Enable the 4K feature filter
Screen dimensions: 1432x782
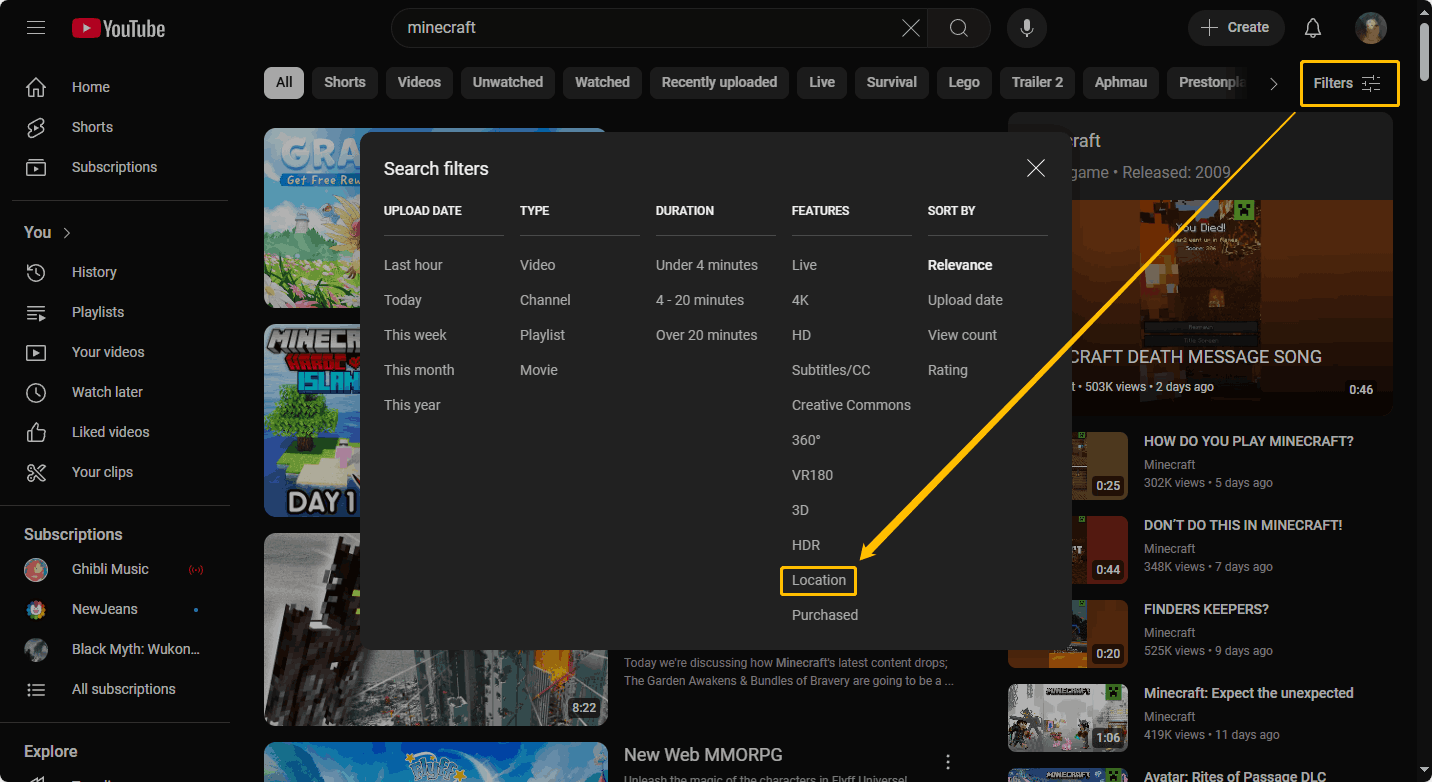[x=800, y=300]
